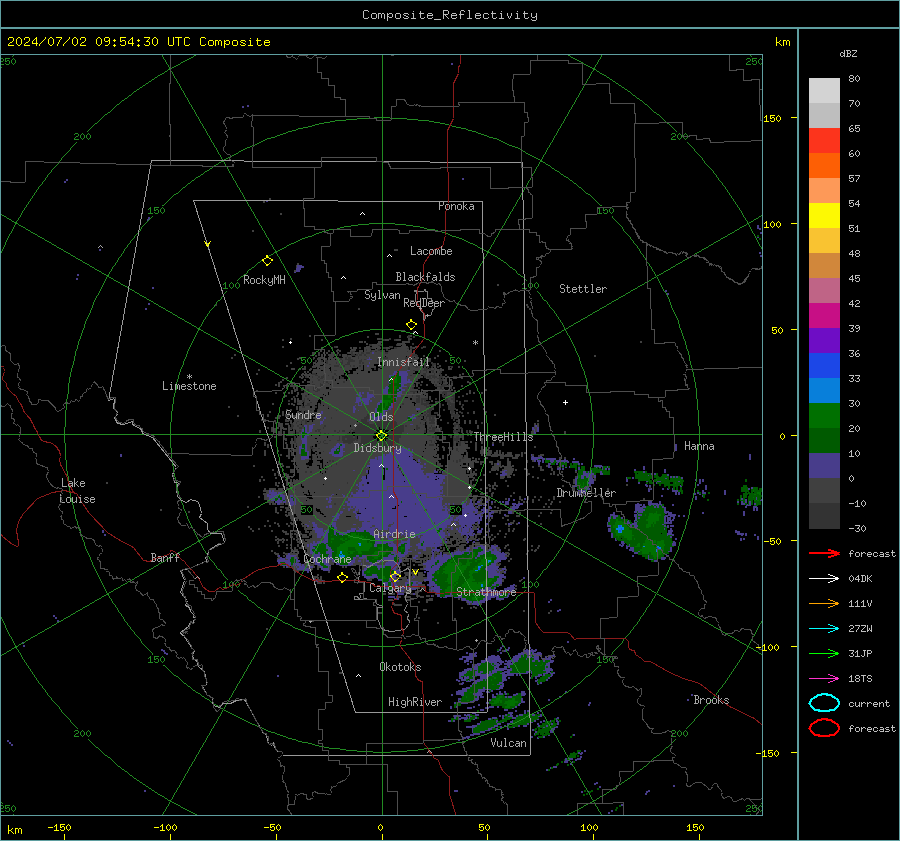Click the Strathmore label

(486, 592)
